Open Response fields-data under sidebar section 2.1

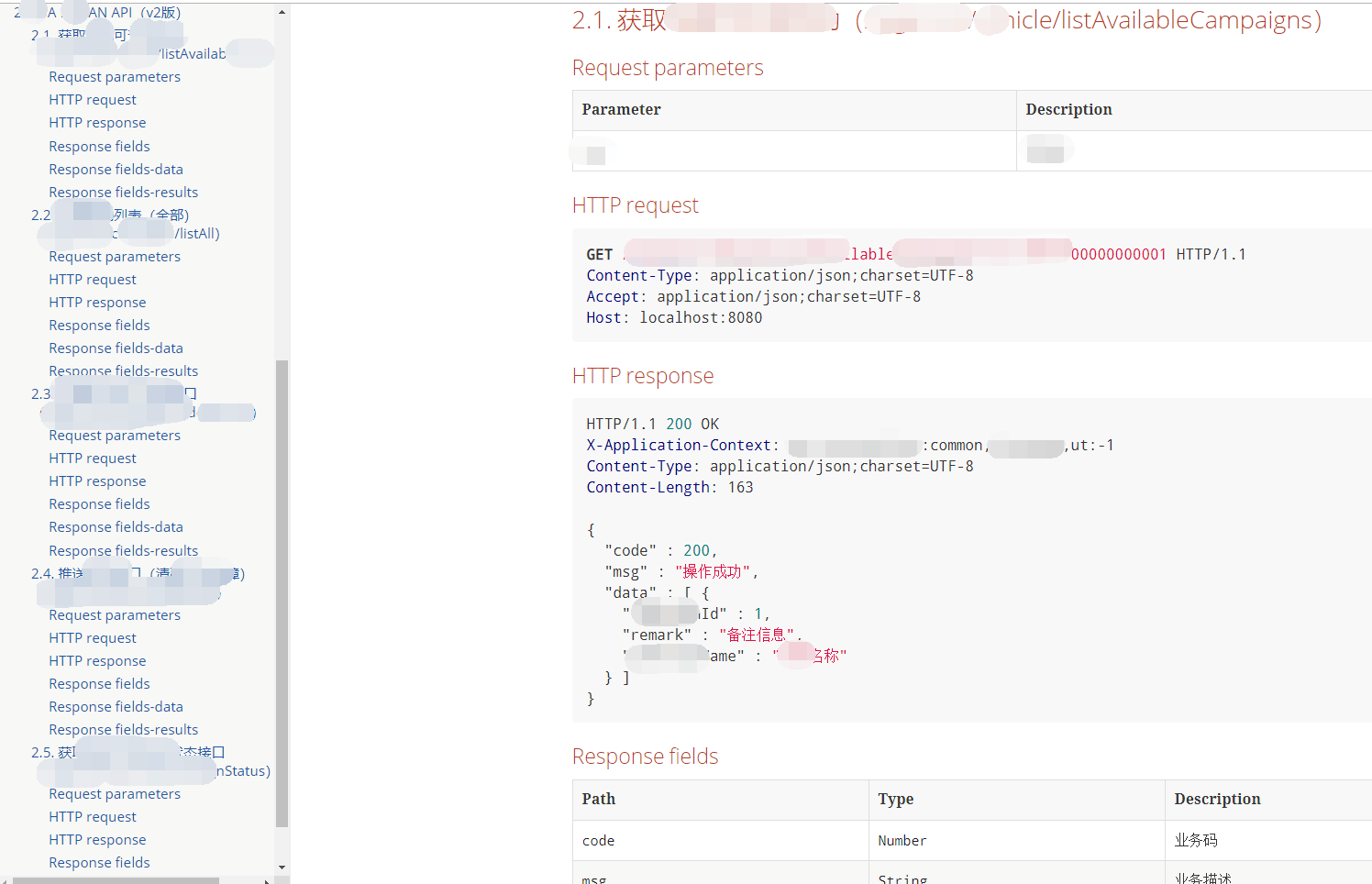pyautogui.click(x=116, y=170)
